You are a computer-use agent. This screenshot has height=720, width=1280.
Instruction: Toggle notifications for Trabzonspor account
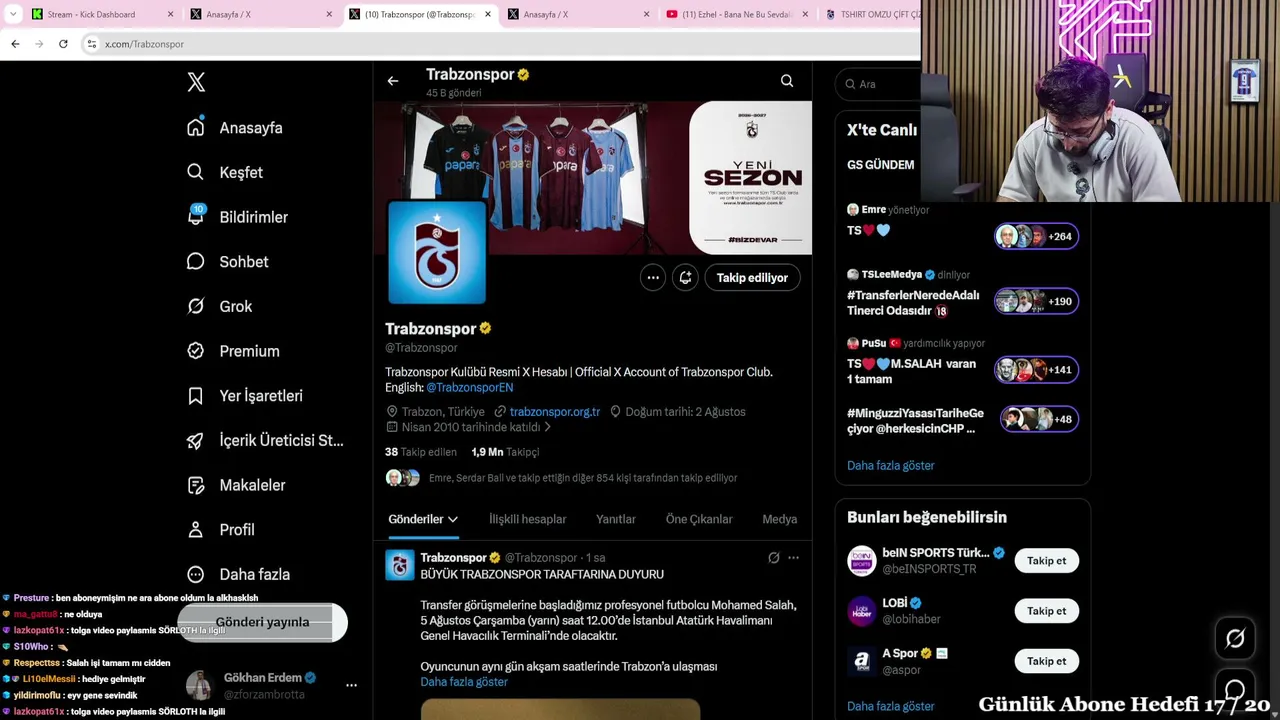685,278
